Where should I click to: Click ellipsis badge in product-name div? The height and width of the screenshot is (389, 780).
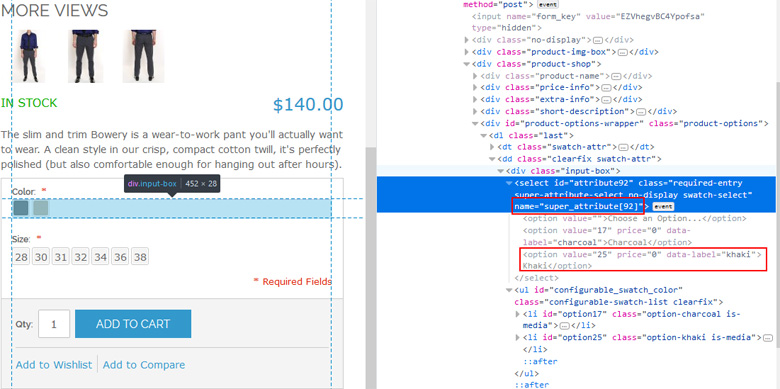tap(616, 77)
